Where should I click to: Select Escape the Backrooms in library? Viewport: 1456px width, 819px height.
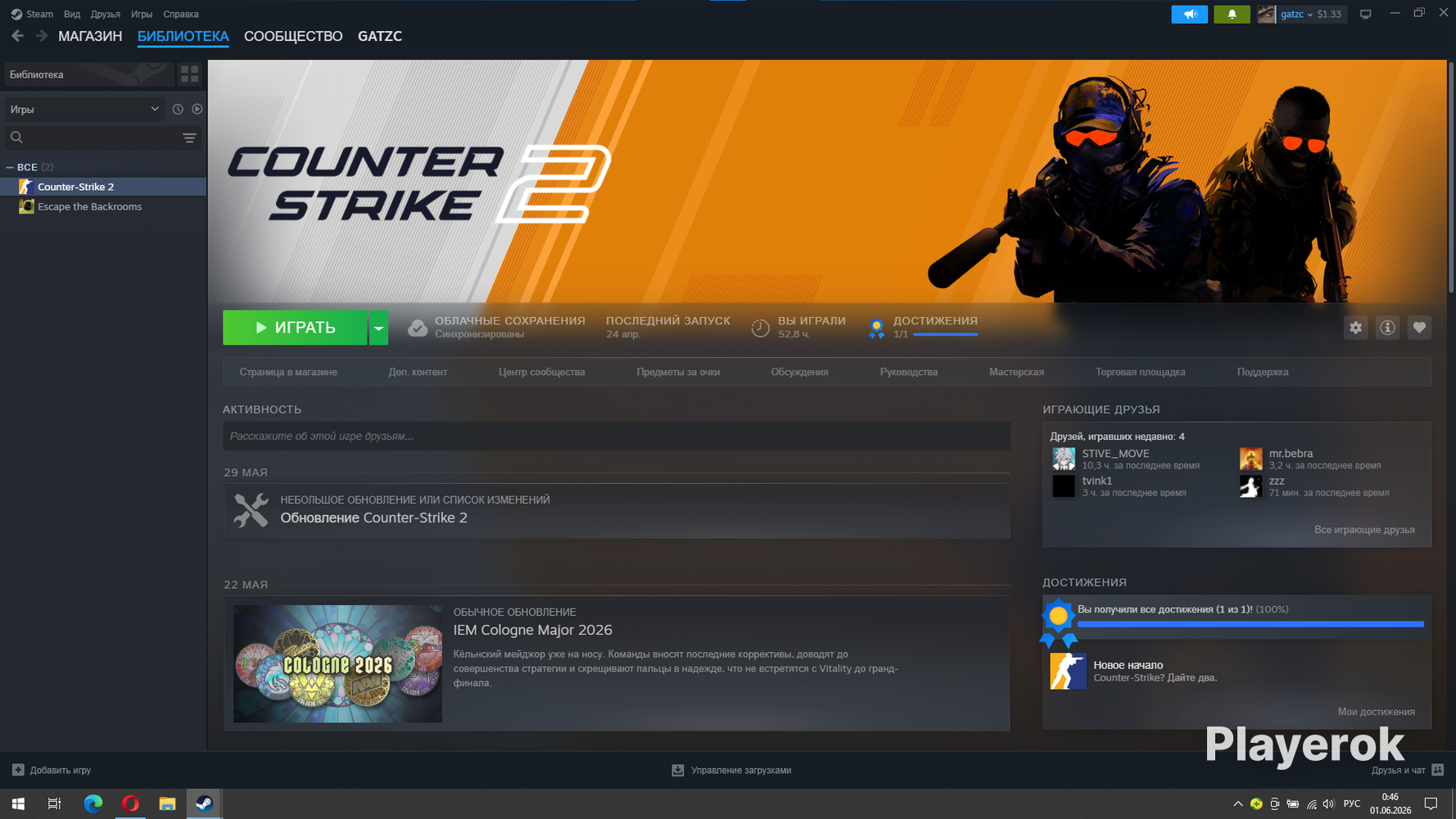(103, 206)
